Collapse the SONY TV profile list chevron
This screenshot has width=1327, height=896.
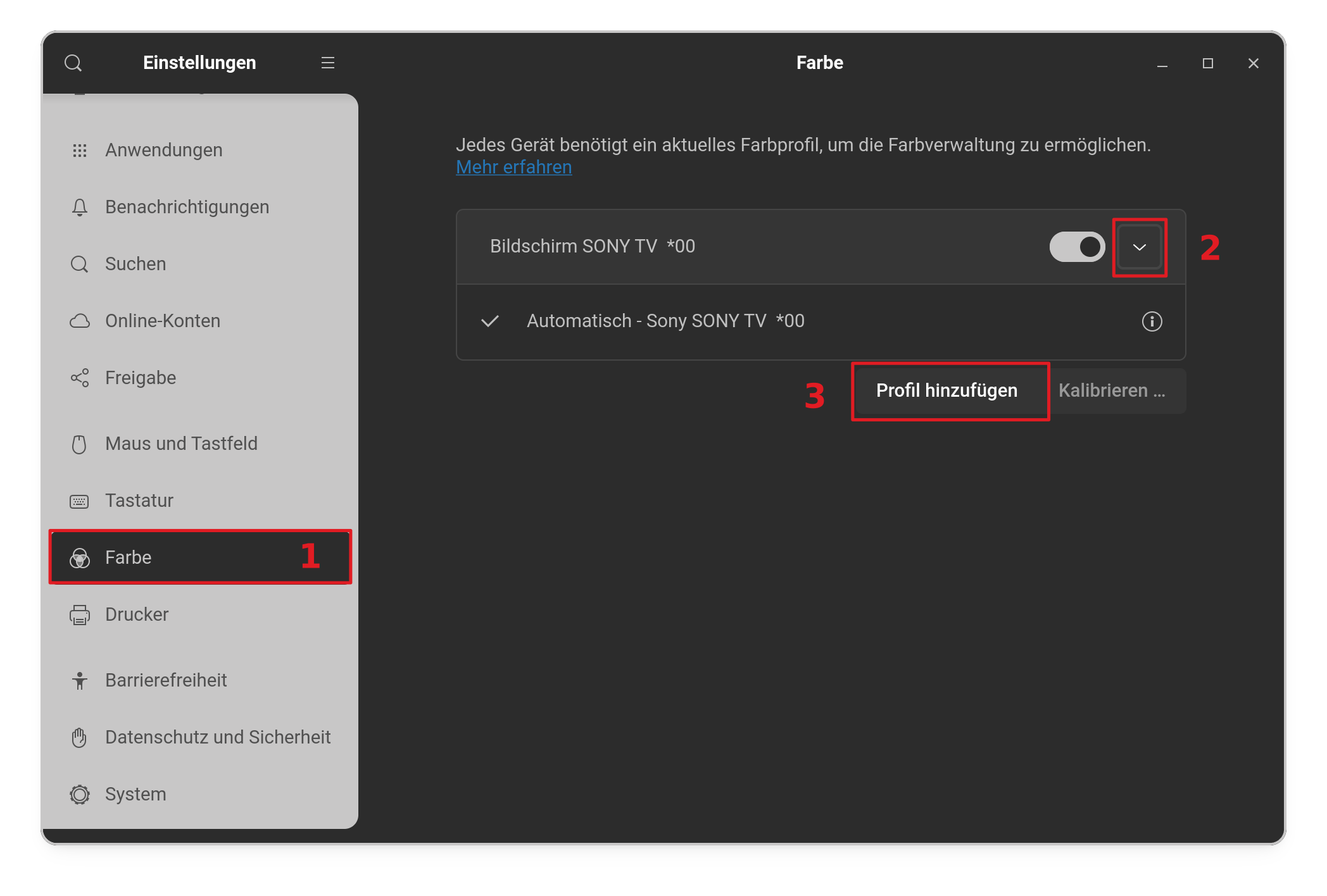(x=1140, y=247)
